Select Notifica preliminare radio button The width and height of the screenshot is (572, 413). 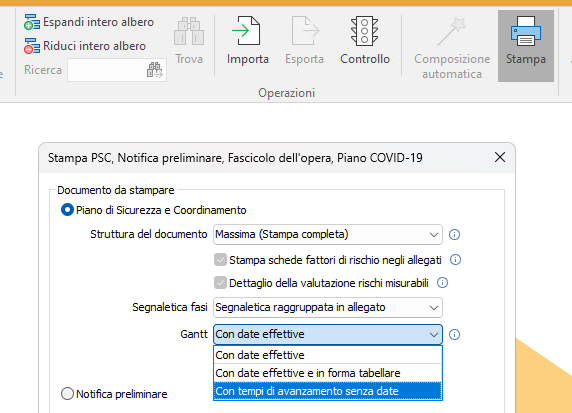67,394
